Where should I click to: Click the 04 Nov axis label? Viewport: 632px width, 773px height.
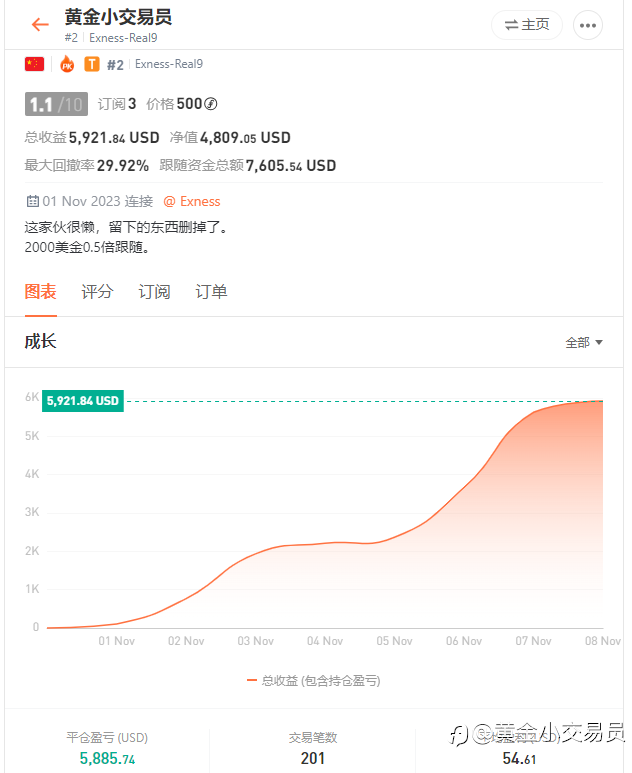pyautogui.click(x=325, y=641)
